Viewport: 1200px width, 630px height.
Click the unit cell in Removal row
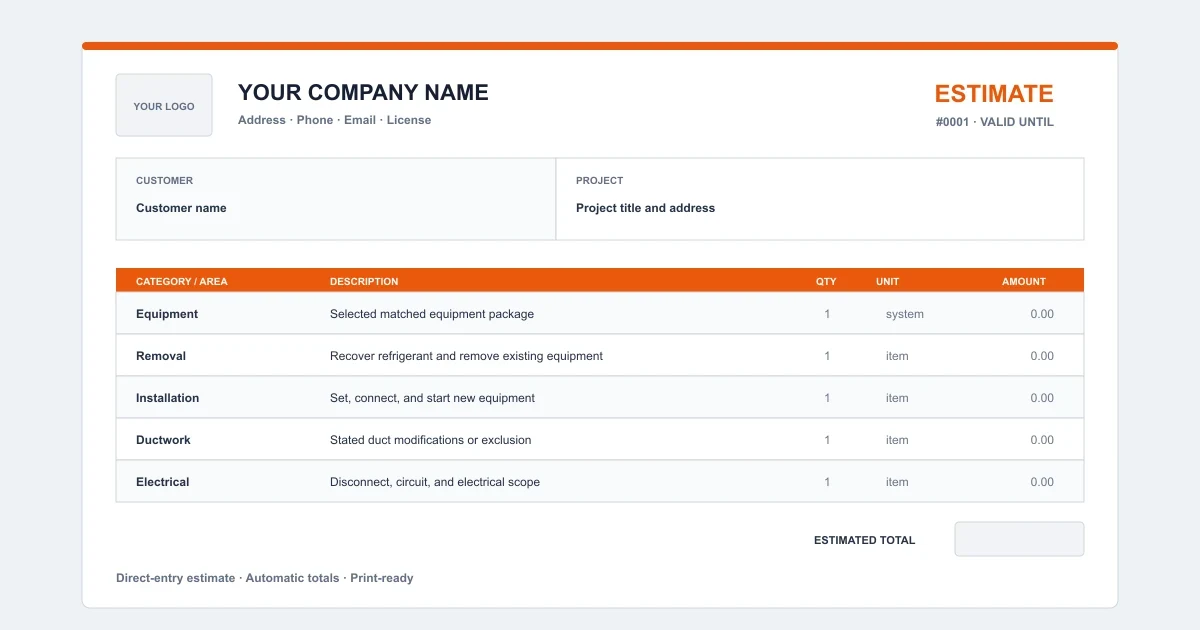click(897, 356)
